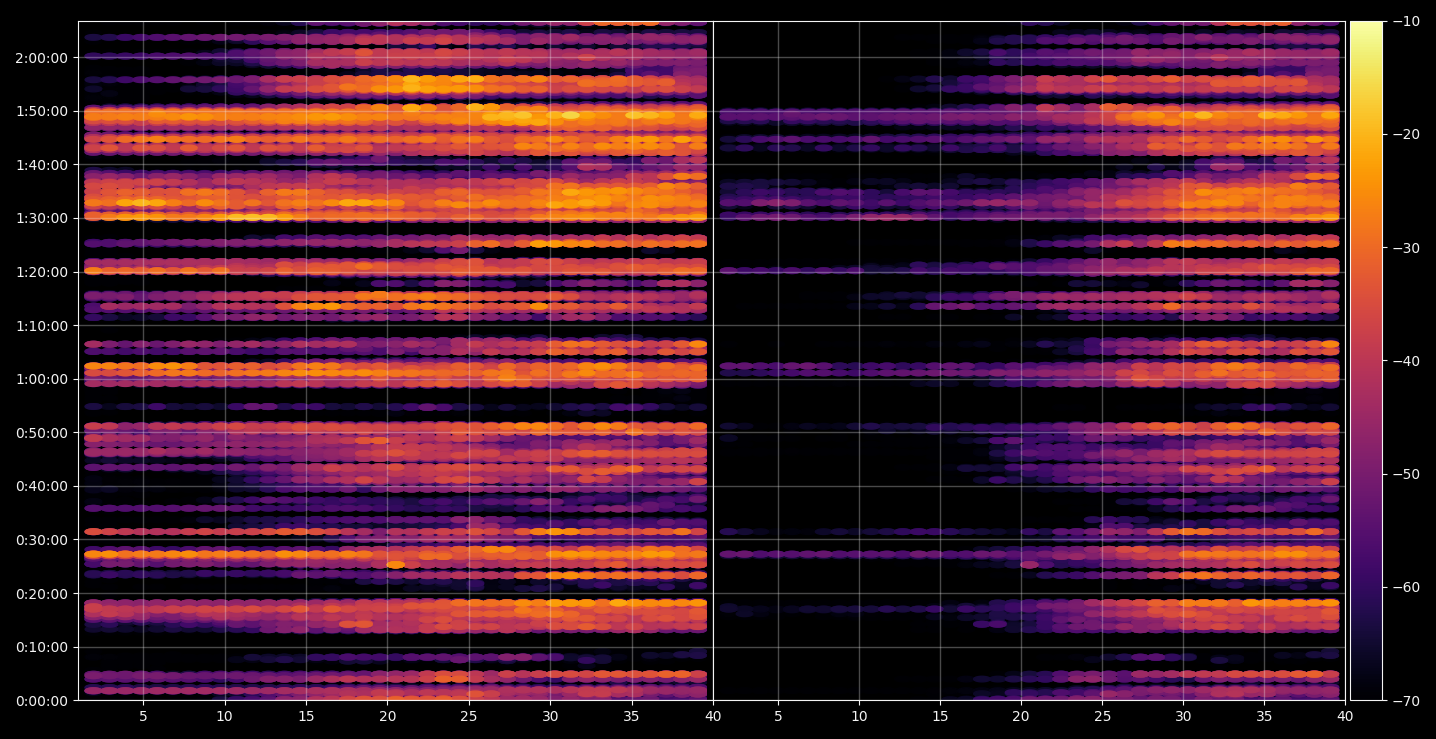Click the −50 colorbar tick label
Viewport: 1436px width, 739px height.
click(1405, 474)
